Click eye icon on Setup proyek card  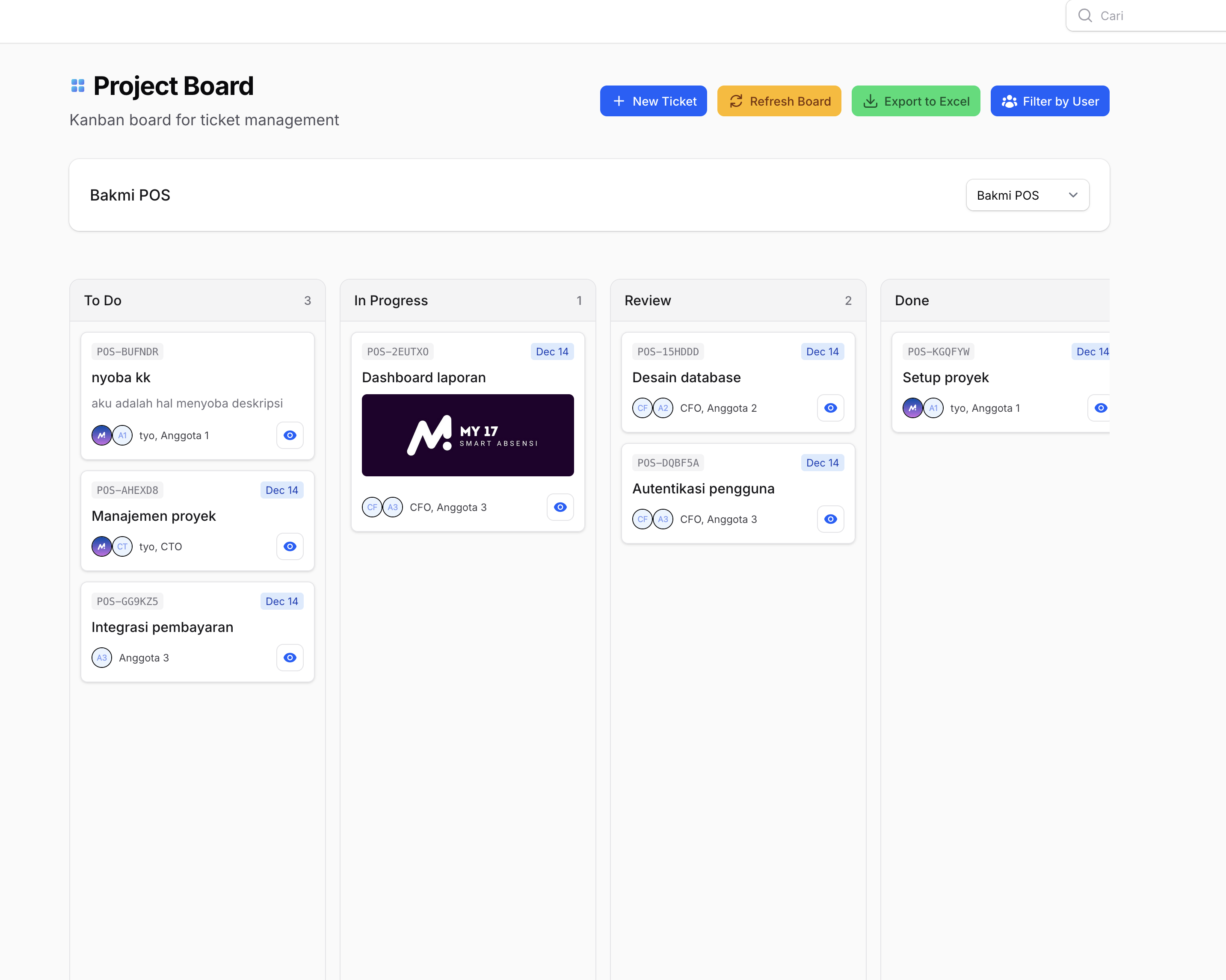[1100, 408]
